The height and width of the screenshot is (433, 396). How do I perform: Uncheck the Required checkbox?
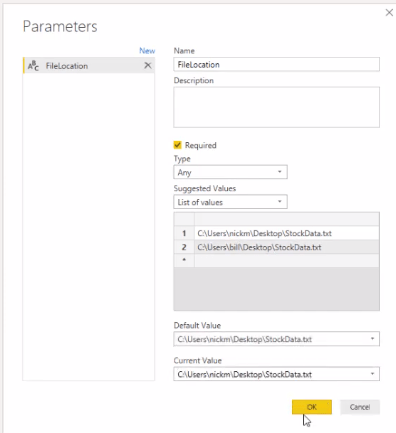pyautogui.click(x=177, y=145)
